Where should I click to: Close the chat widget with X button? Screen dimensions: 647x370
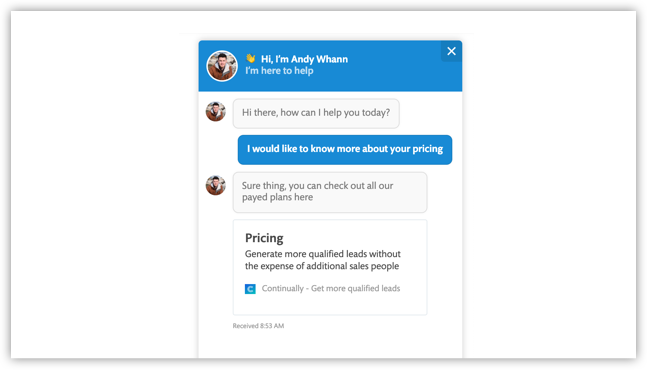click(x=451, y=51)
